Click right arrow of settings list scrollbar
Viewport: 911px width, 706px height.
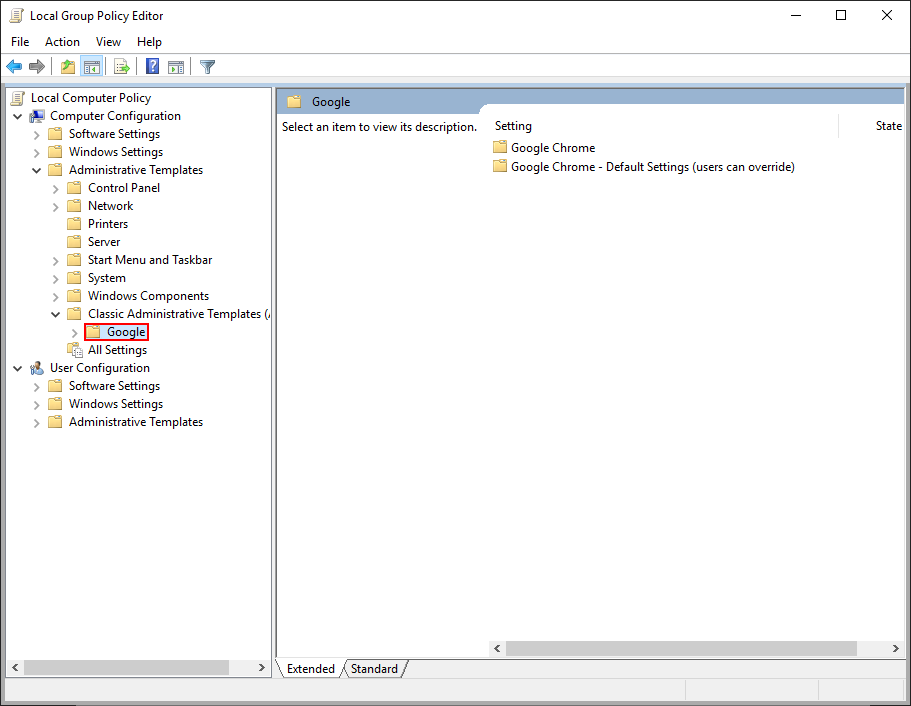pyautogui.click(x=896, y=648)
